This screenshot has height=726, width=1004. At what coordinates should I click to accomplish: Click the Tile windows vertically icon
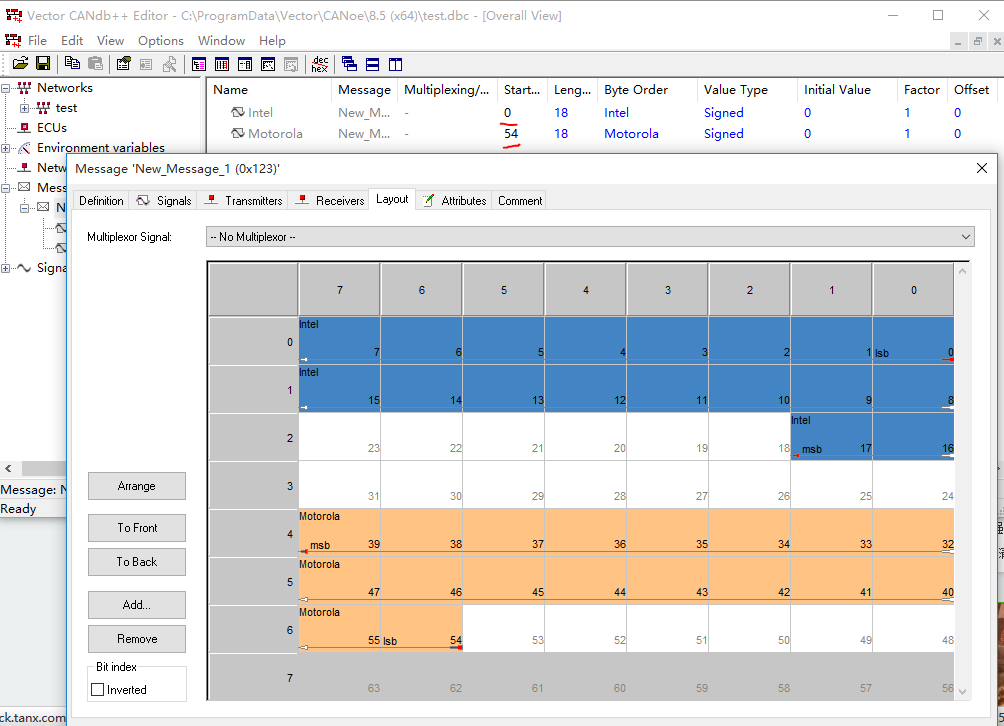click(x=395, y=64)
